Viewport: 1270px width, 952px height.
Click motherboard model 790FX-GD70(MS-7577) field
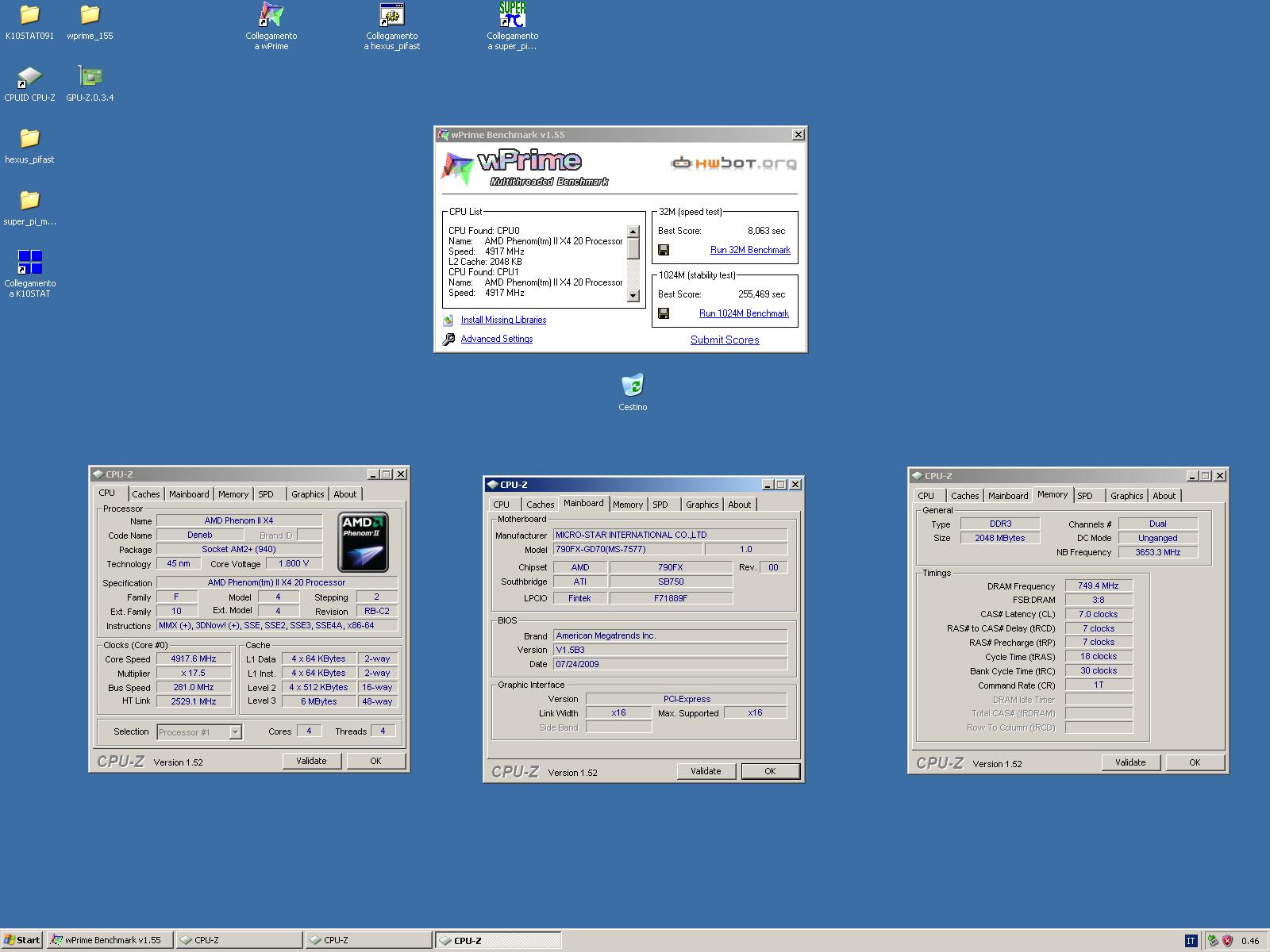pyautogui.click(x=627, y=550)
